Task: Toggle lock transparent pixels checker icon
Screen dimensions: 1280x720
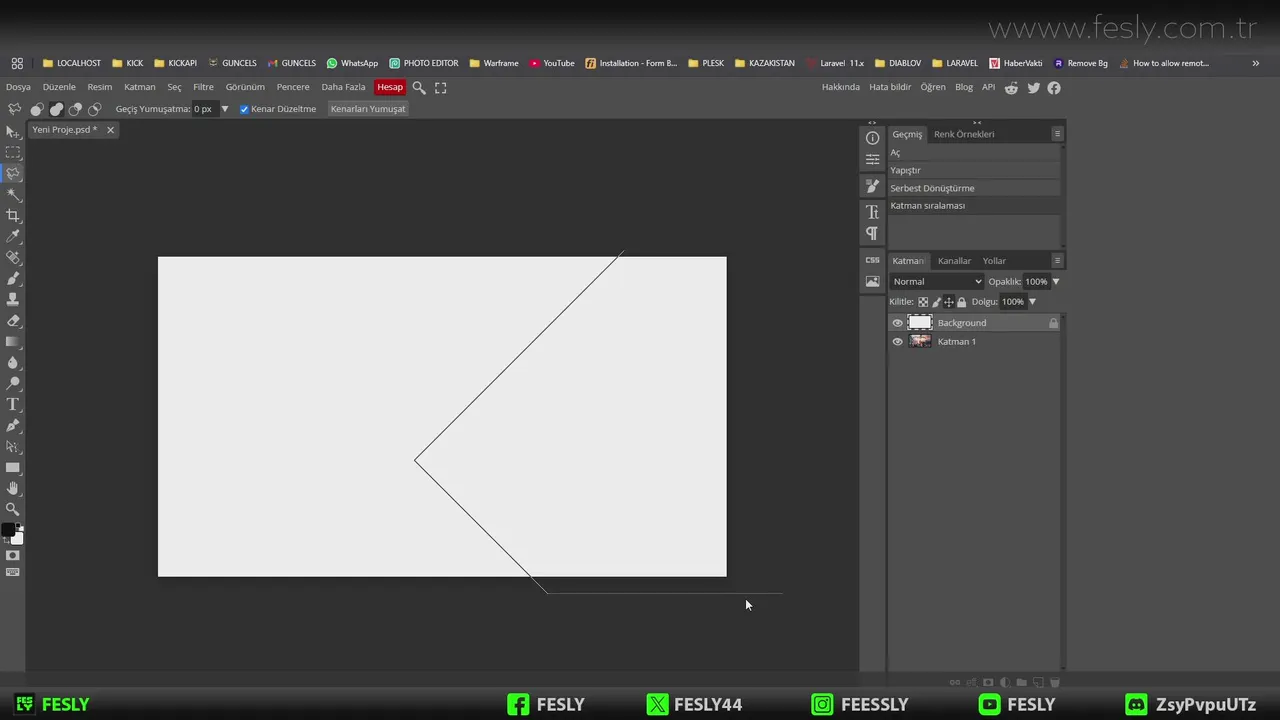Action: coord(923,302)
